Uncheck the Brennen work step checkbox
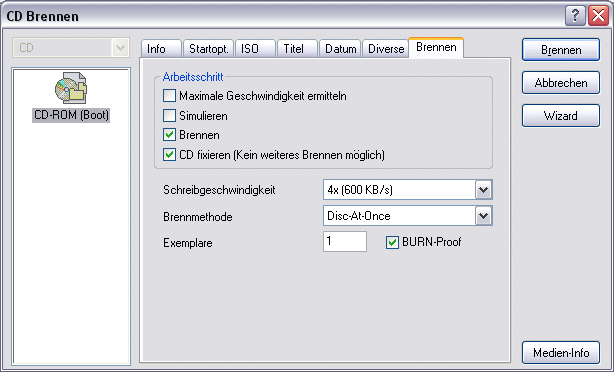614x372 pixels. click(169, 135)
